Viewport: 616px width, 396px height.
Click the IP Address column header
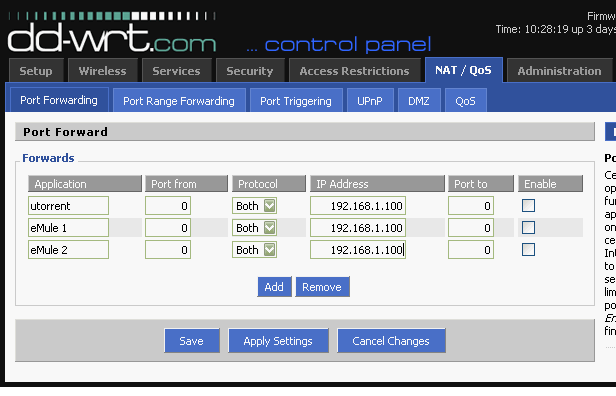pos(377,183)
